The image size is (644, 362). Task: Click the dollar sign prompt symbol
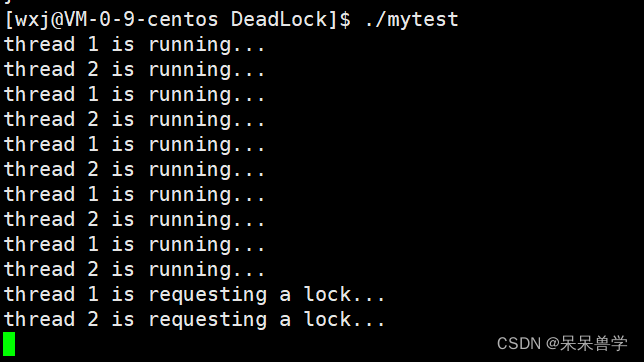pyautogui.click(x=345, y=19)
